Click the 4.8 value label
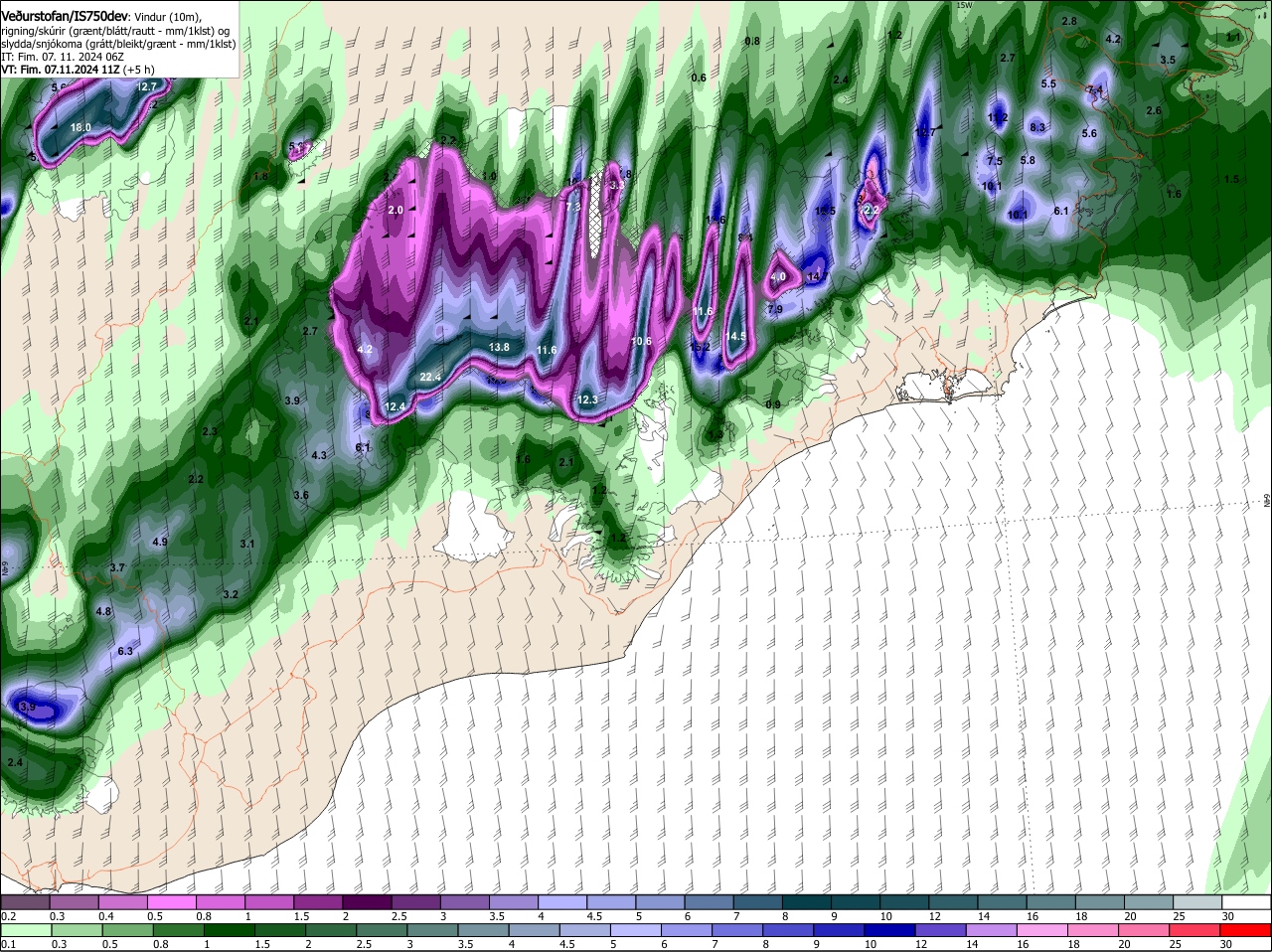This screenshot has width=1272, height=952. [x=103, y=611]
